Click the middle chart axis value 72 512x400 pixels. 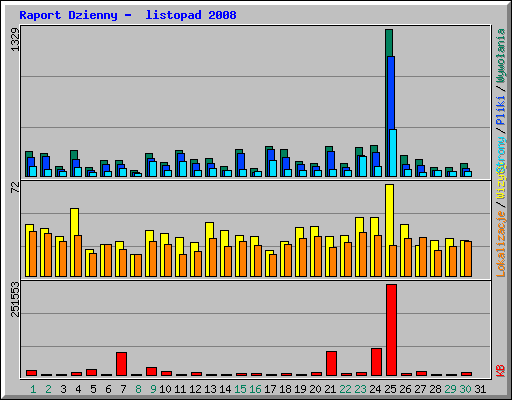(15, 188)
